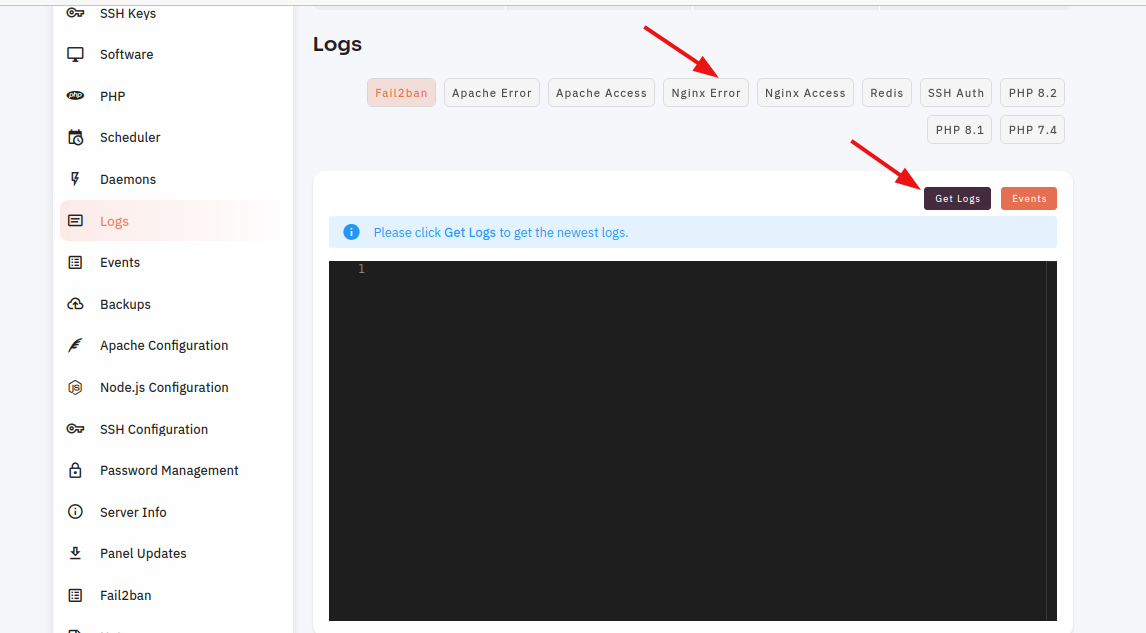Click the Password Management lock icon
The width and height of the screenshot is (1146, 633).
(x=75, y=471)
